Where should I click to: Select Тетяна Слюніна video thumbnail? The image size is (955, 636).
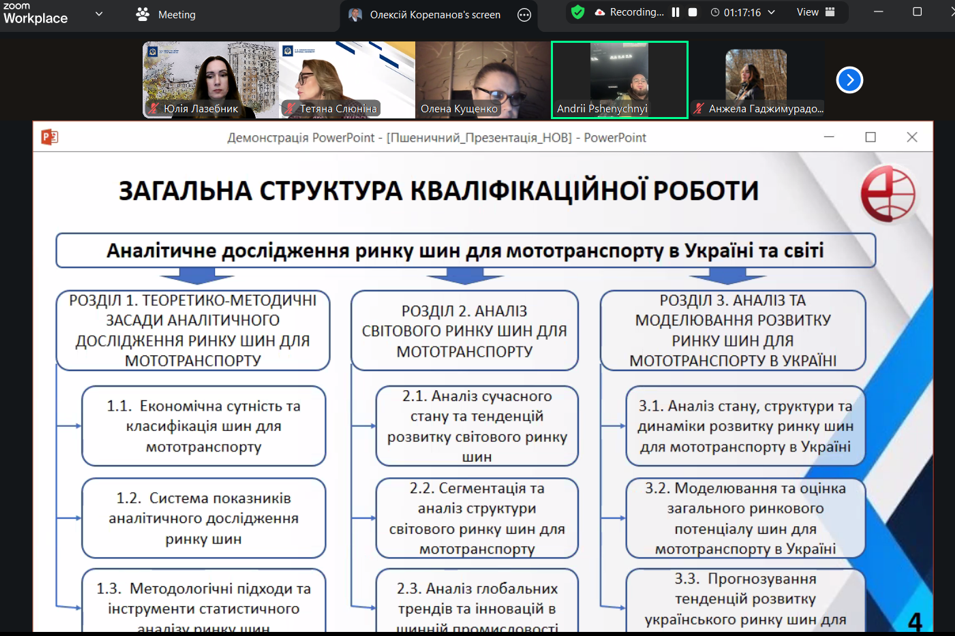(x=347, y=80)
